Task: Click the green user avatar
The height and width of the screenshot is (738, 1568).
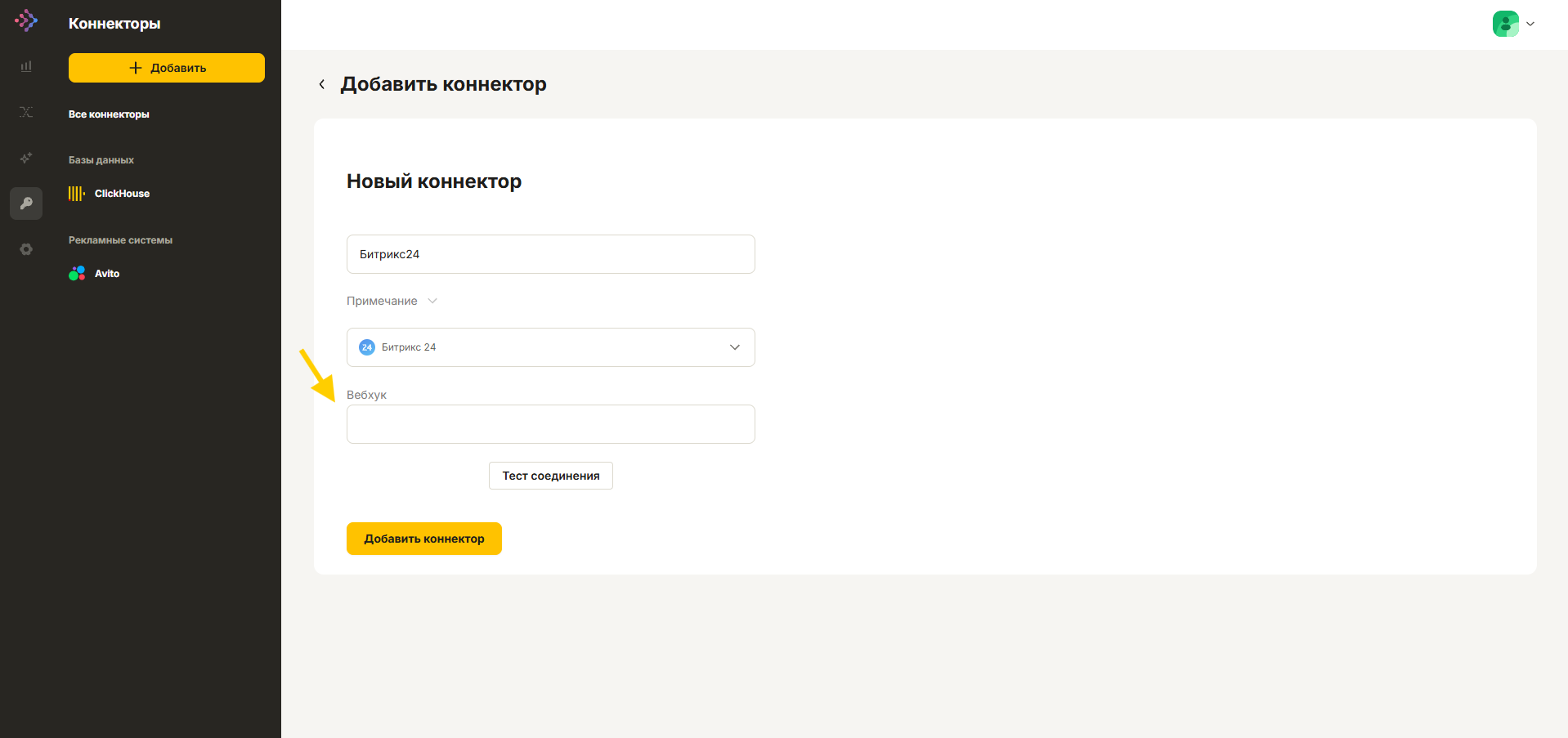Action: 1505,24
